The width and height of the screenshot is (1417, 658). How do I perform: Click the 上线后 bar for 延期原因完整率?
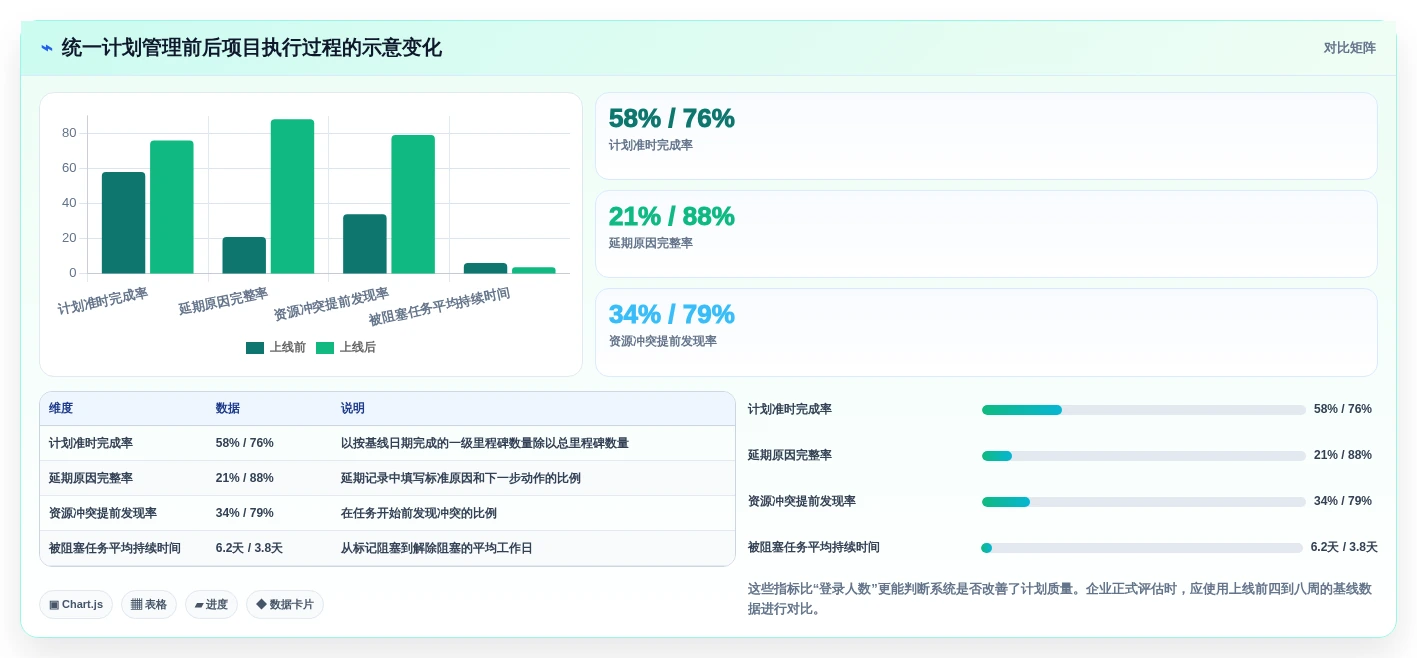pyautogui.click(x=292, y=196)
